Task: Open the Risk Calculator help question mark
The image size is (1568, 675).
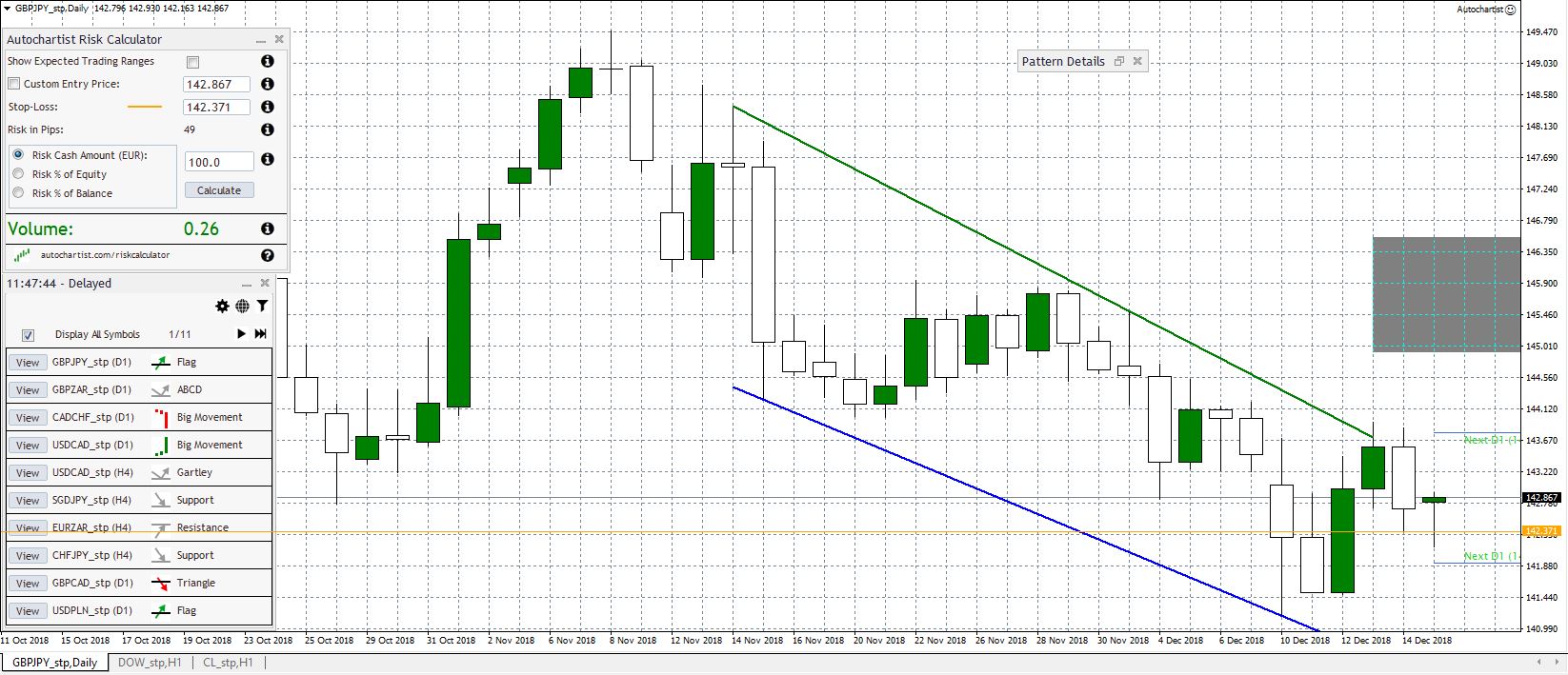Action: pos(268,255)
